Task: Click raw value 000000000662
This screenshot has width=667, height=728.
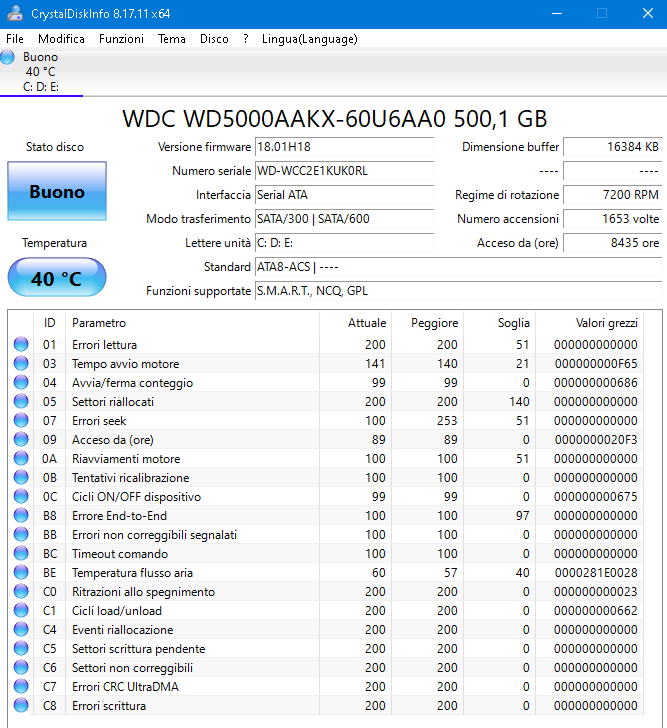Action: click(x=596, y=611)
